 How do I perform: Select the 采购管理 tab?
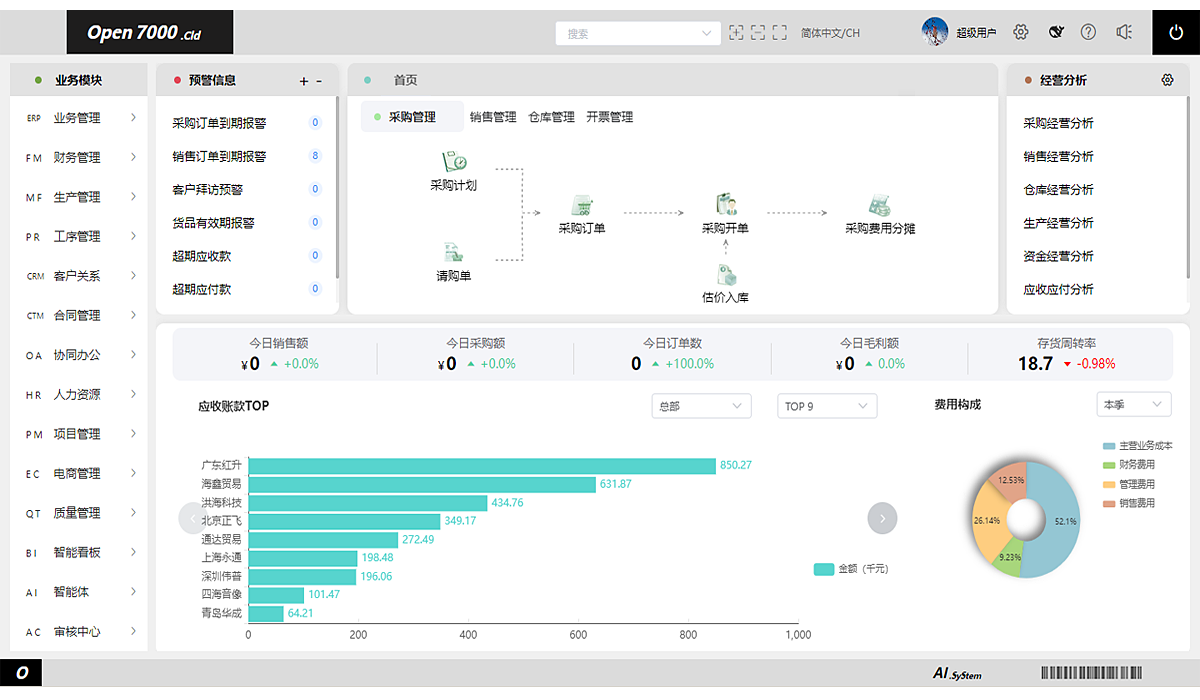[x=412, y=117]
